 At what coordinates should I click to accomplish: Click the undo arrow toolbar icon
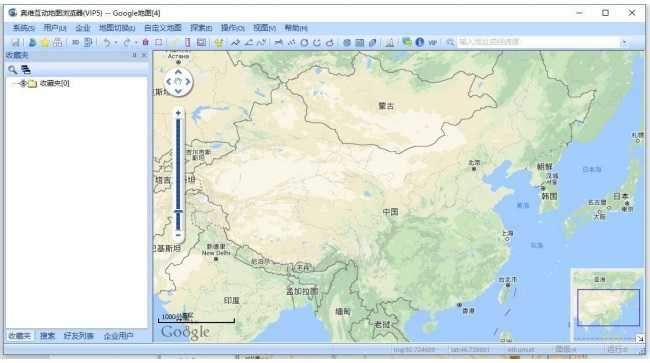point(107,42)
